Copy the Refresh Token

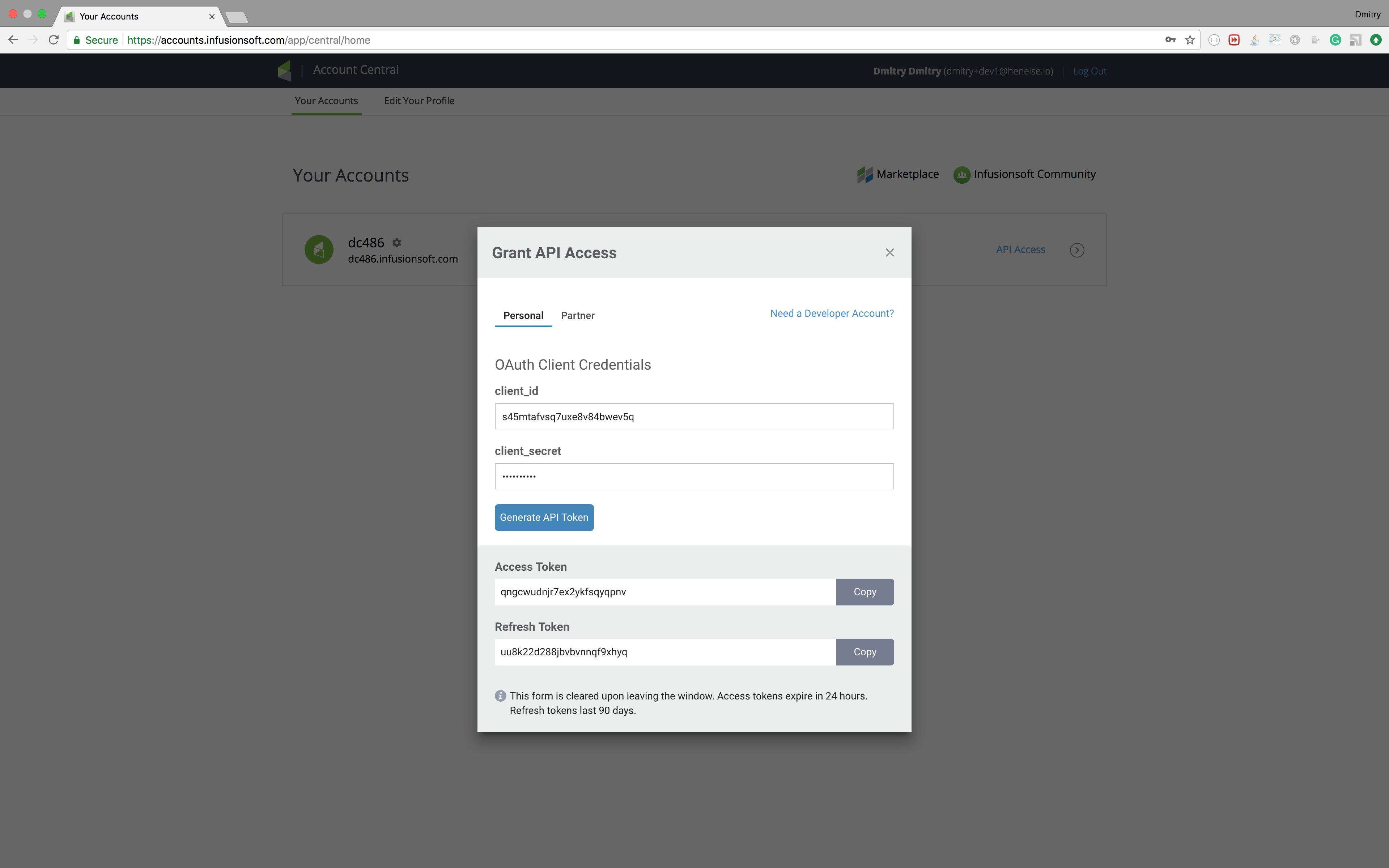pos(865,652)
